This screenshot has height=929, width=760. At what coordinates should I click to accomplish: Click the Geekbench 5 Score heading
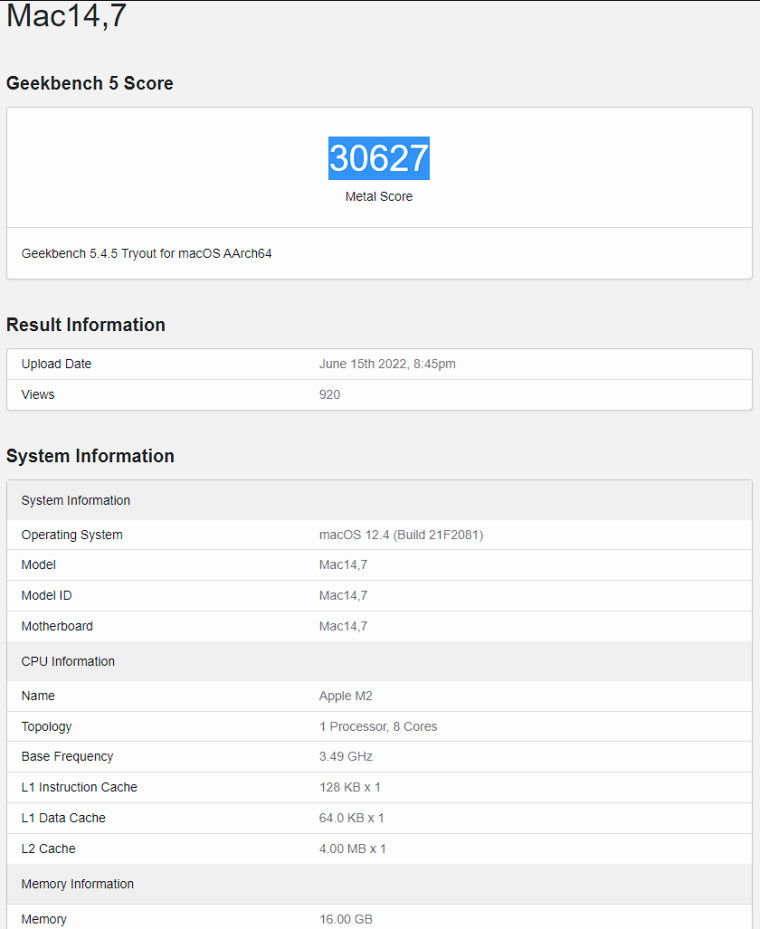point(89,84)
